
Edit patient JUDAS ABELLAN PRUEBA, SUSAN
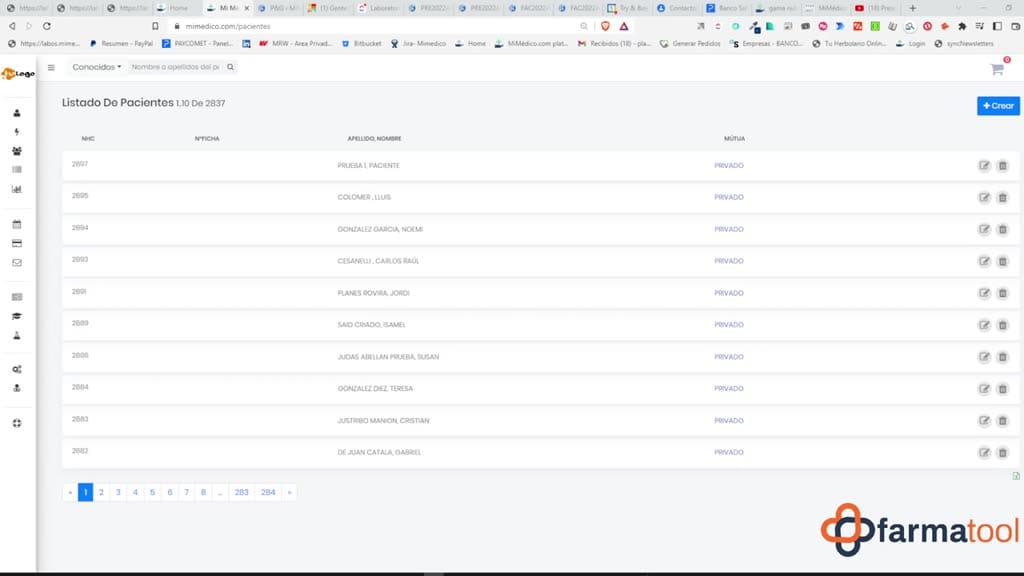coord(984,357)
